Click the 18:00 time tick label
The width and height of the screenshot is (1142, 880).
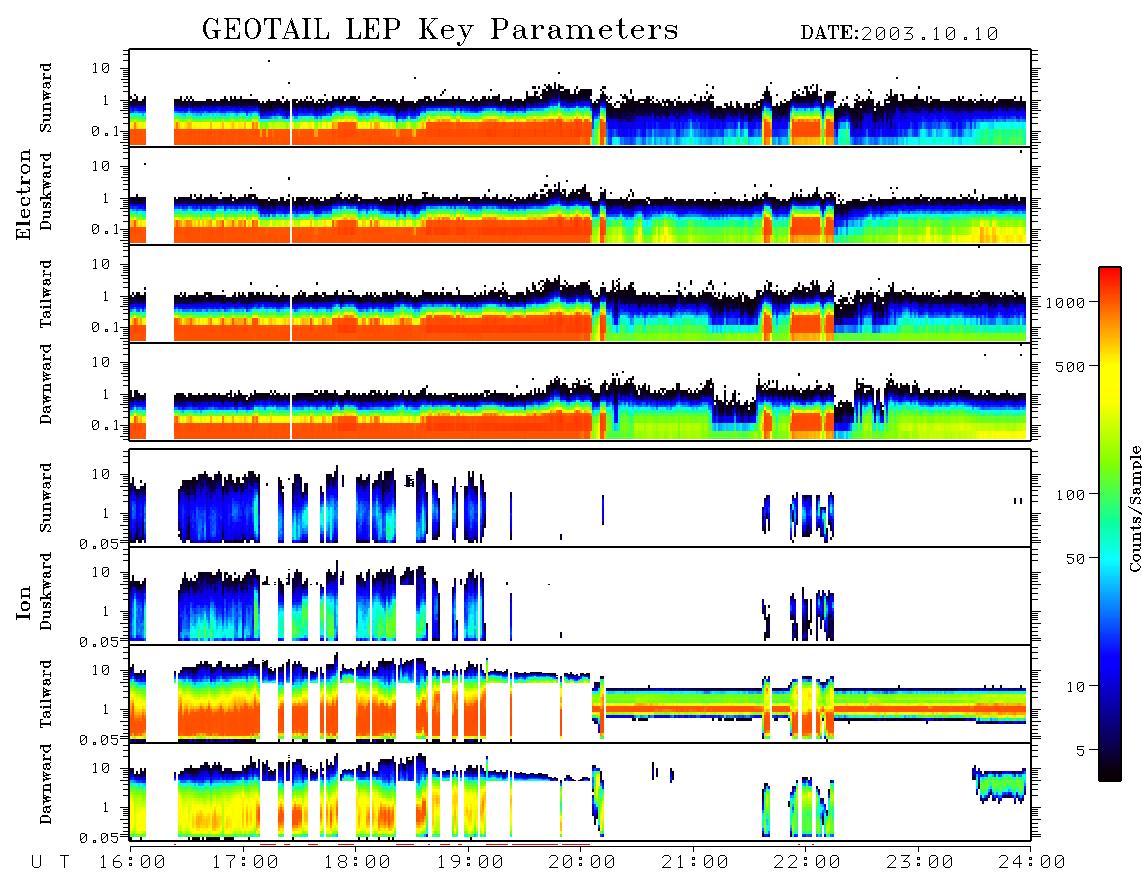[x=357, y=863]
